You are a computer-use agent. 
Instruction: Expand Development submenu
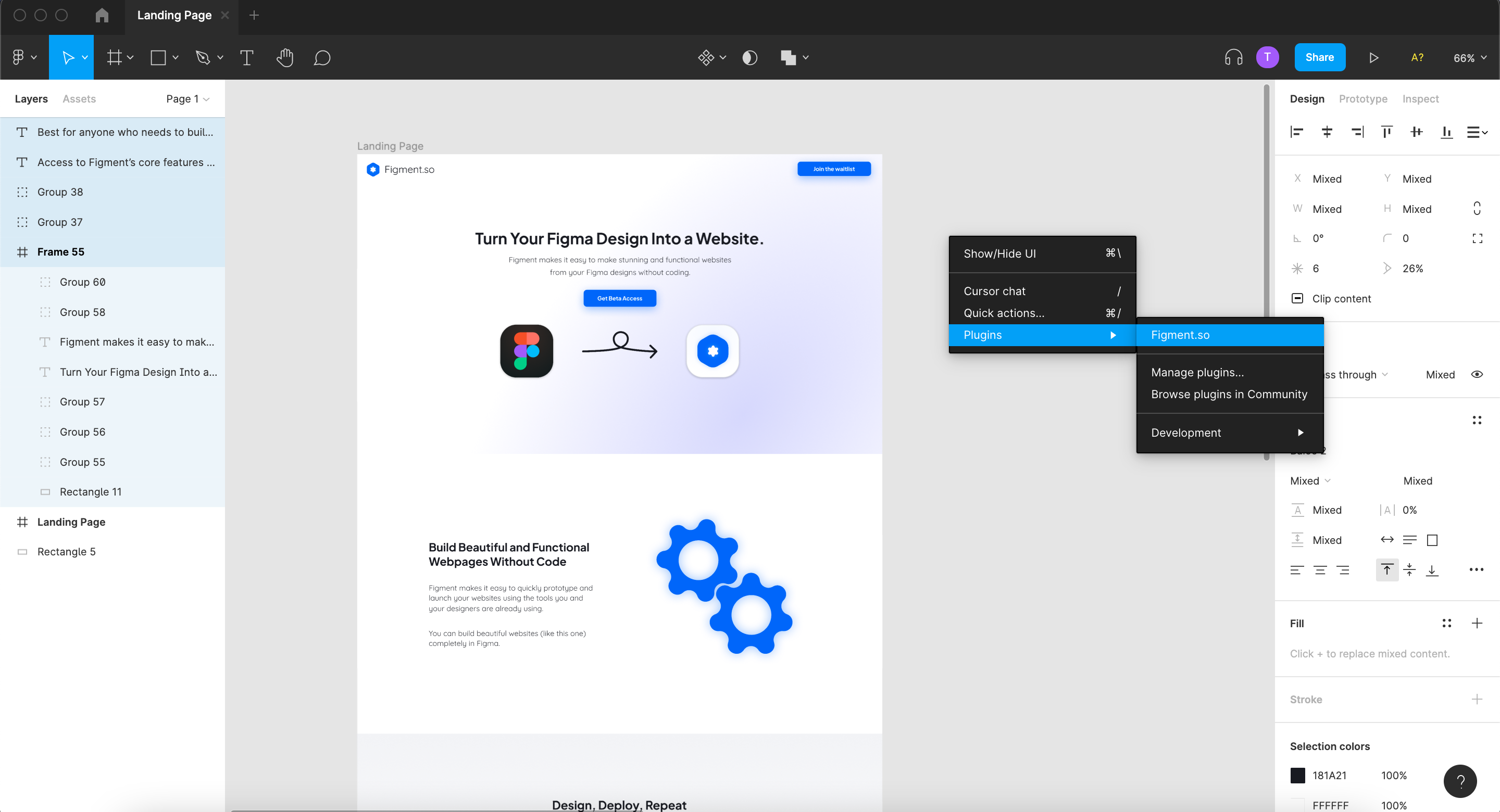(1230, 432)
